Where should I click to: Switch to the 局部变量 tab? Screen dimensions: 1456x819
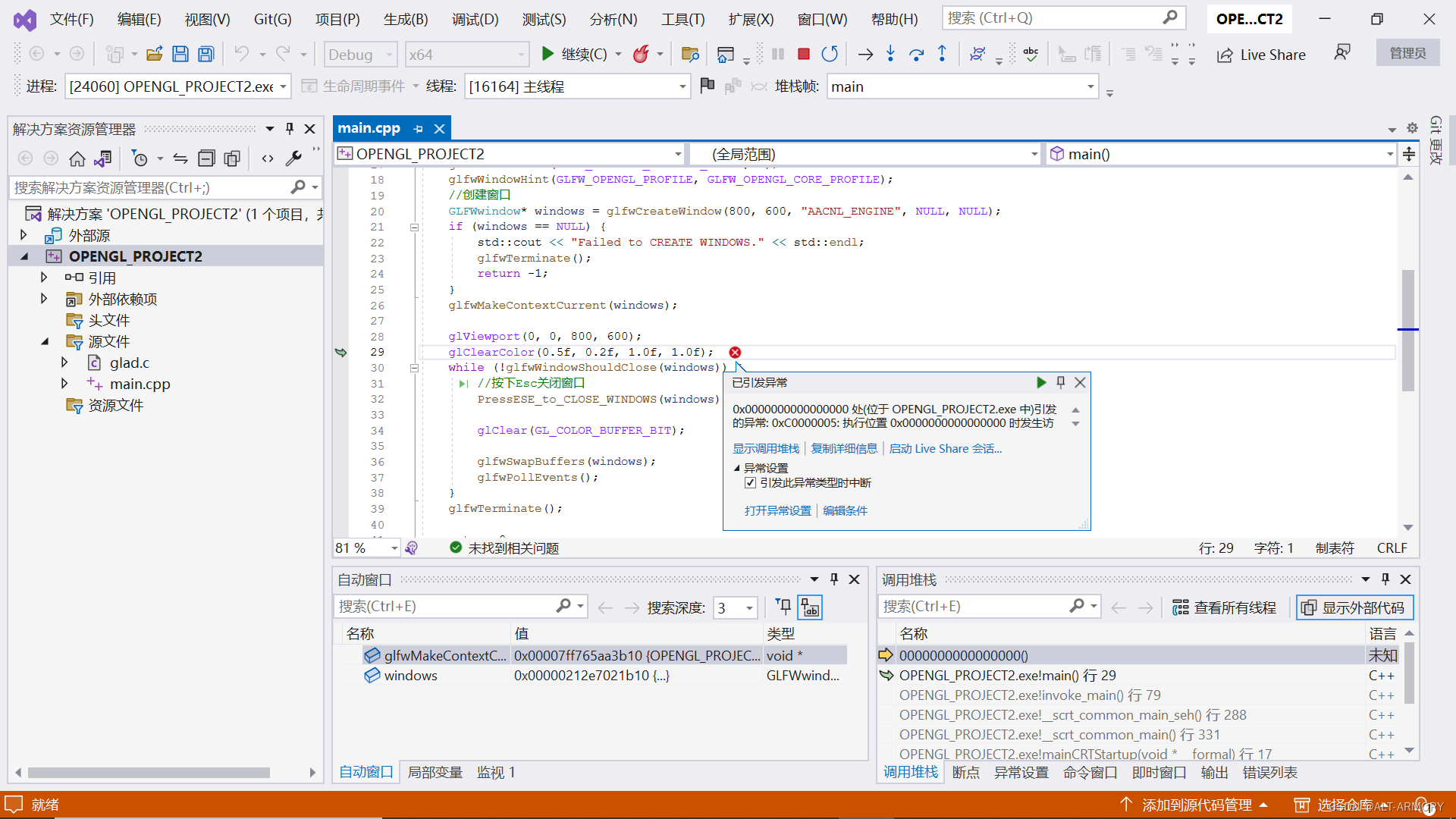(435, 772)
